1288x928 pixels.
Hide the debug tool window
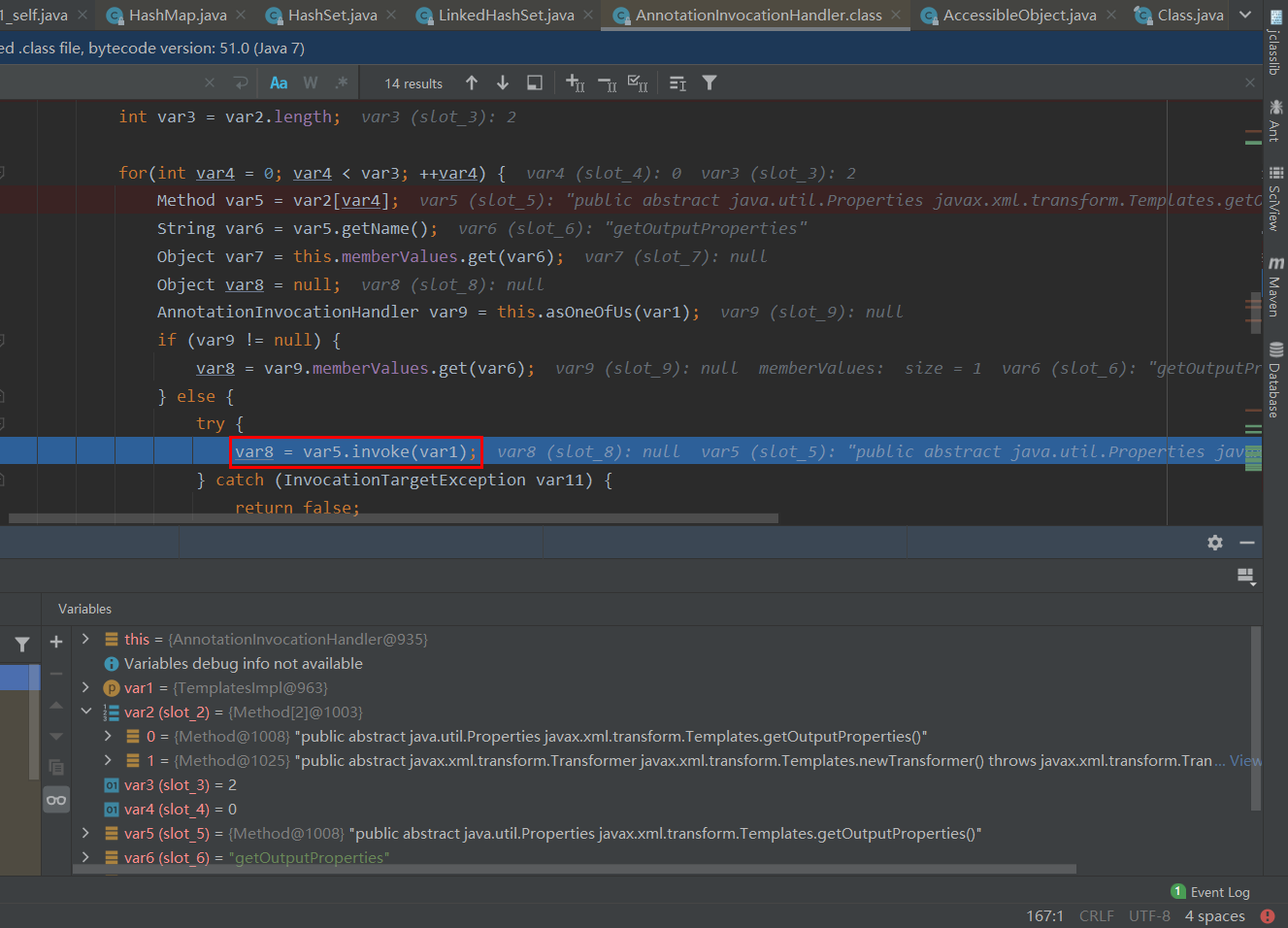coord(1247,543)
